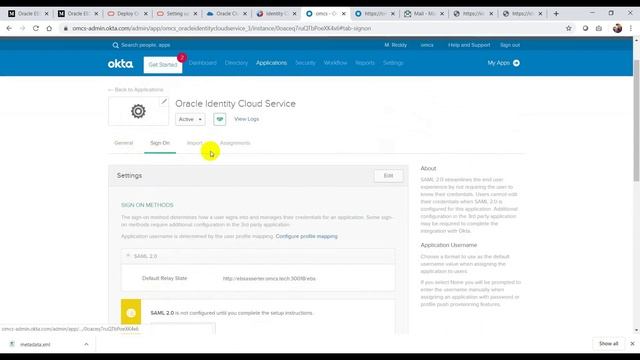Open the Chrome profile avatar
Screen dimensions: 640x360
(x=617, y=28)
